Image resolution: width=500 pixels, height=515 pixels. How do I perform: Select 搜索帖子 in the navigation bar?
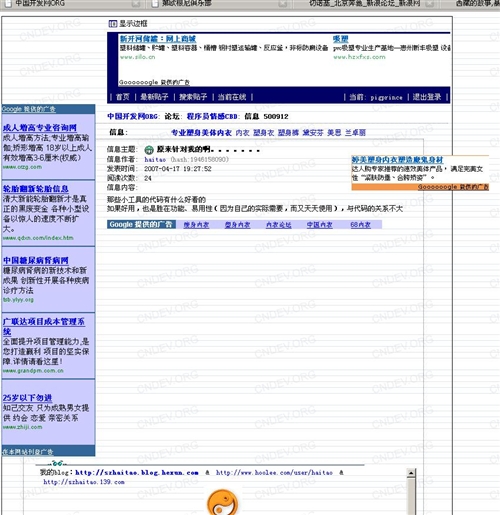193,97
